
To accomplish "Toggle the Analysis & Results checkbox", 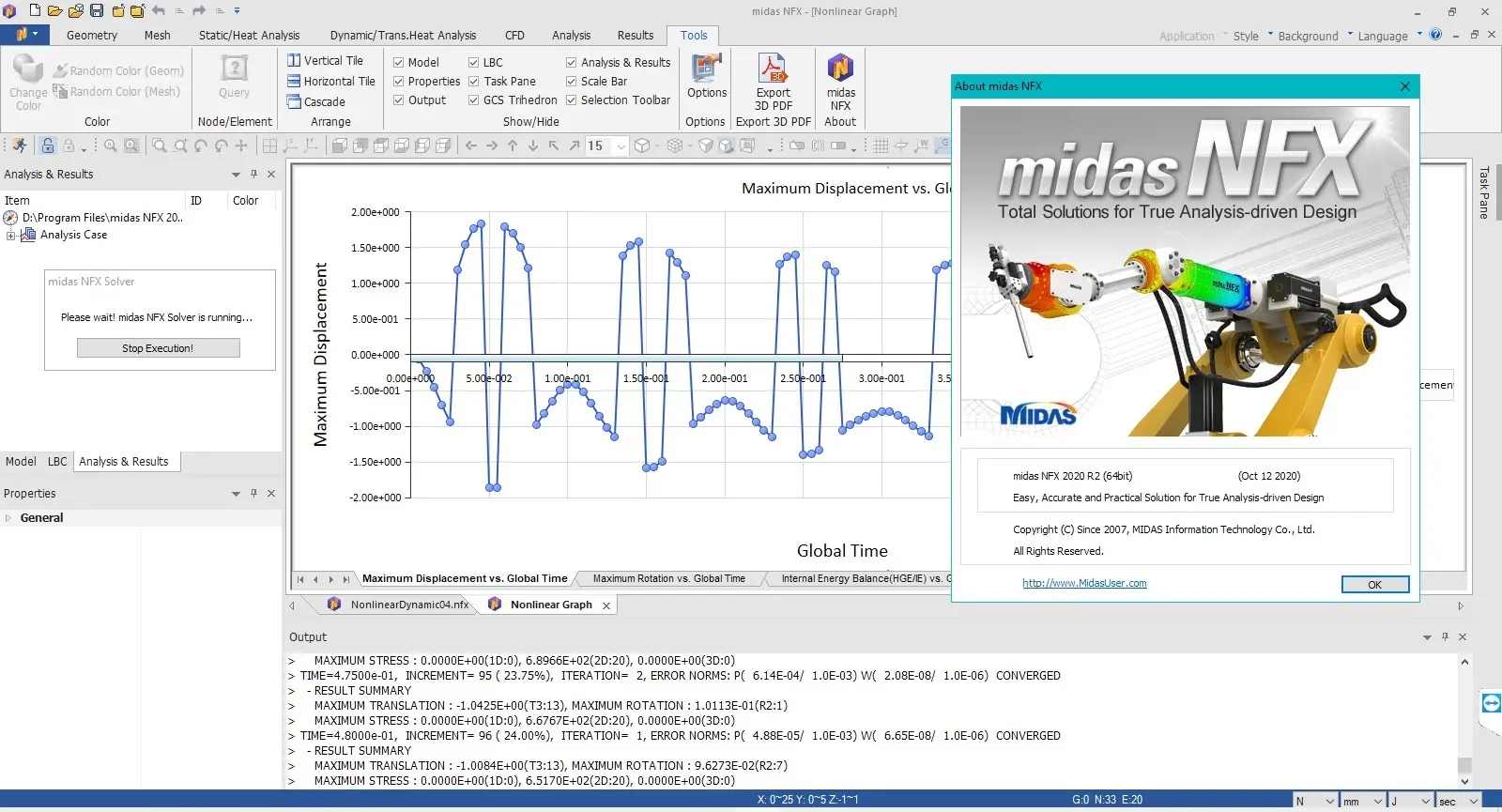I will pos(571,63).
